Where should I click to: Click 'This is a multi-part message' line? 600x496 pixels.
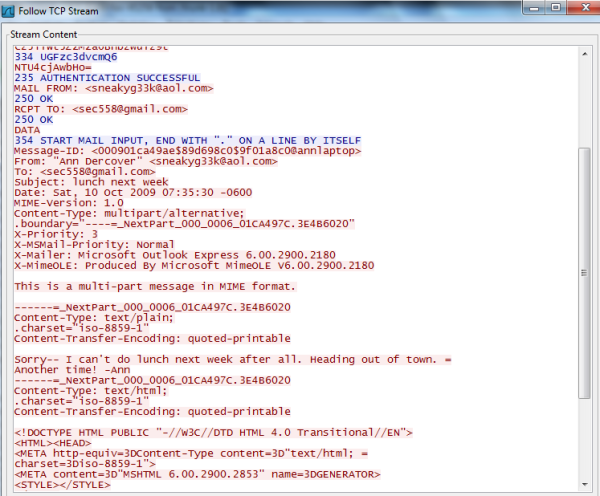click(155, 287)
